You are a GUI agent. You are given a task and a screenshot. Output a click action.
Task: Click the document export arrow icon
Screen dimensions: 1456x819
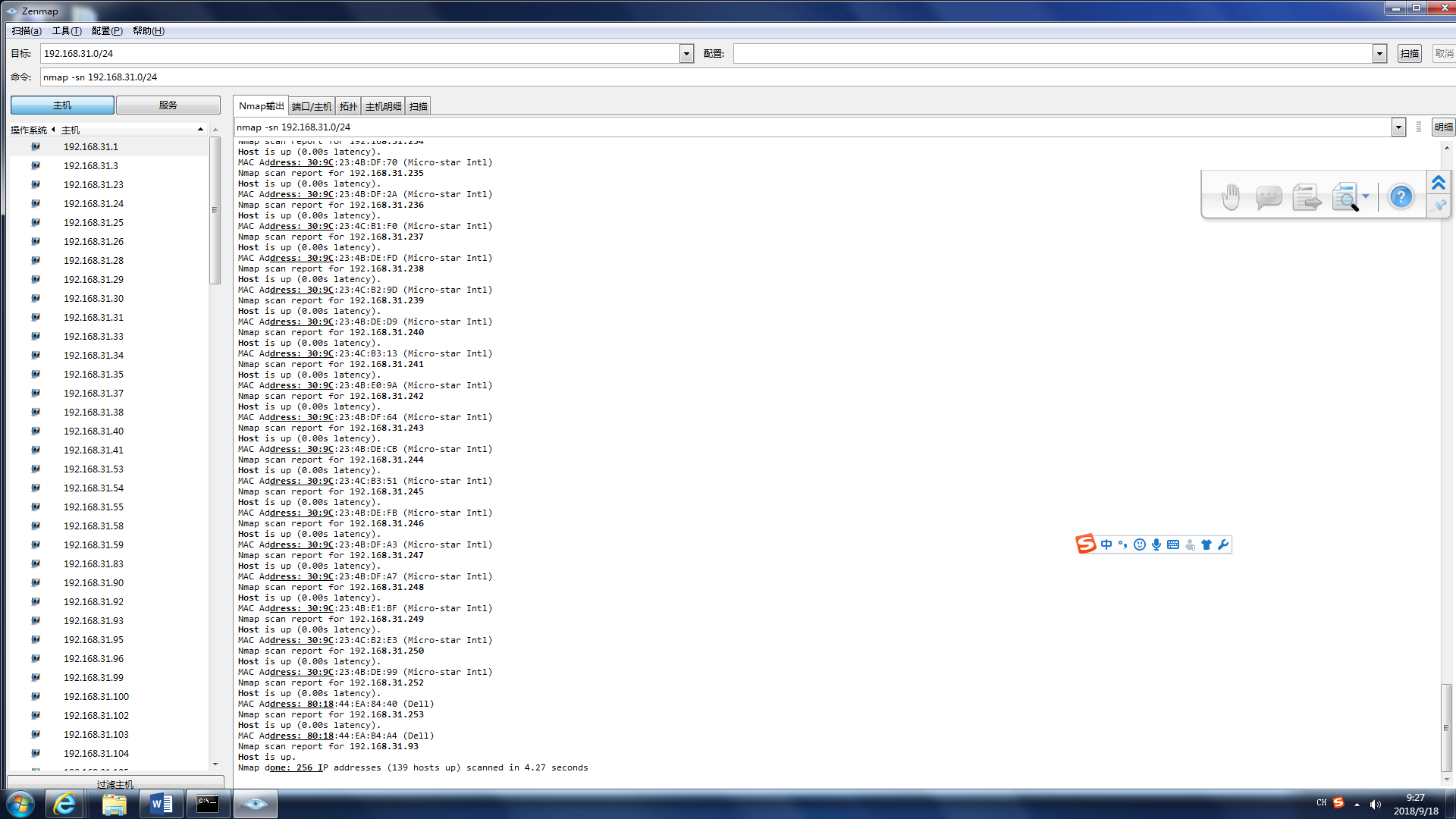(1306, 197)
